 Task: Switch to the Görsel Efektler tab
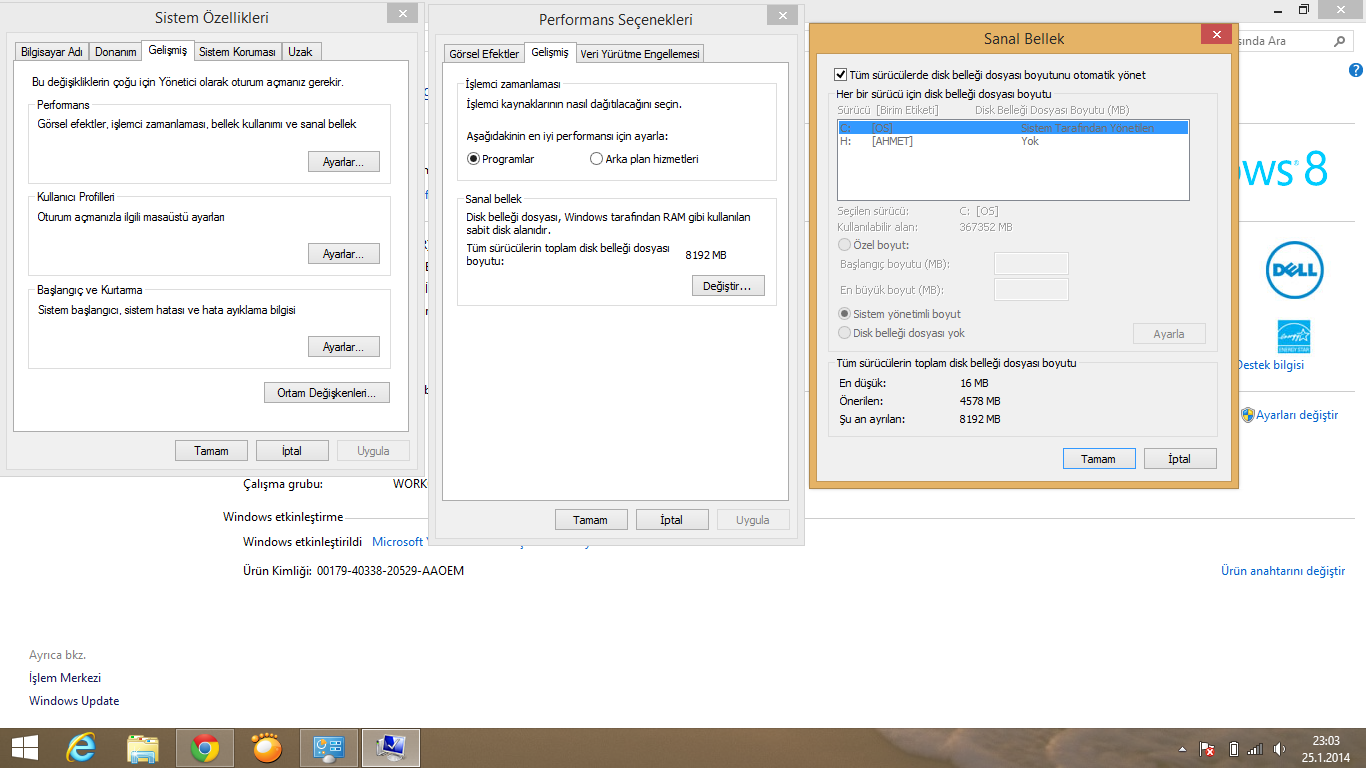pyautogui.click(x=484, y=54)
